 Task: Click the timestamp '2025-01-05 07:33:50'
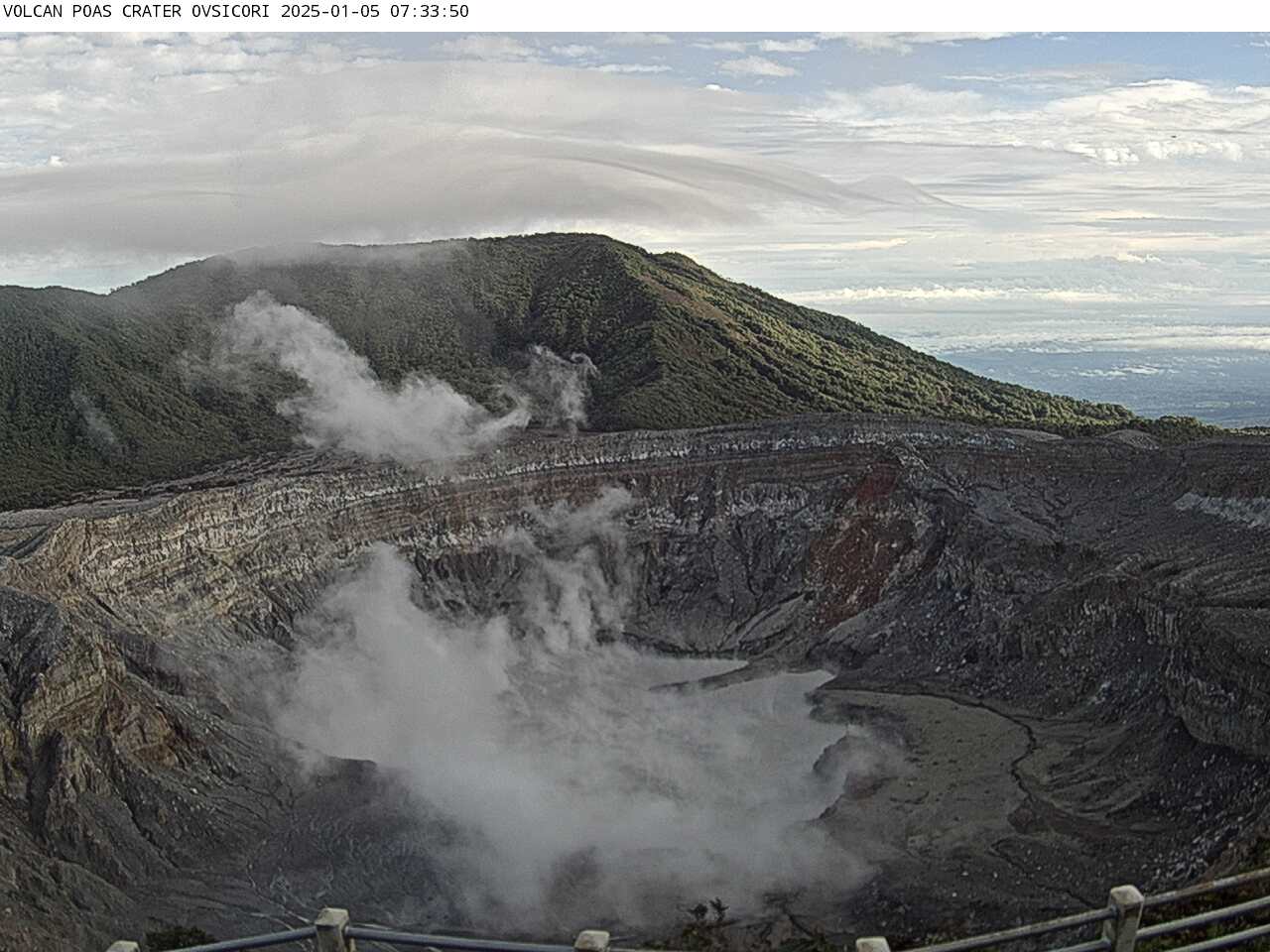click(375, 12)
